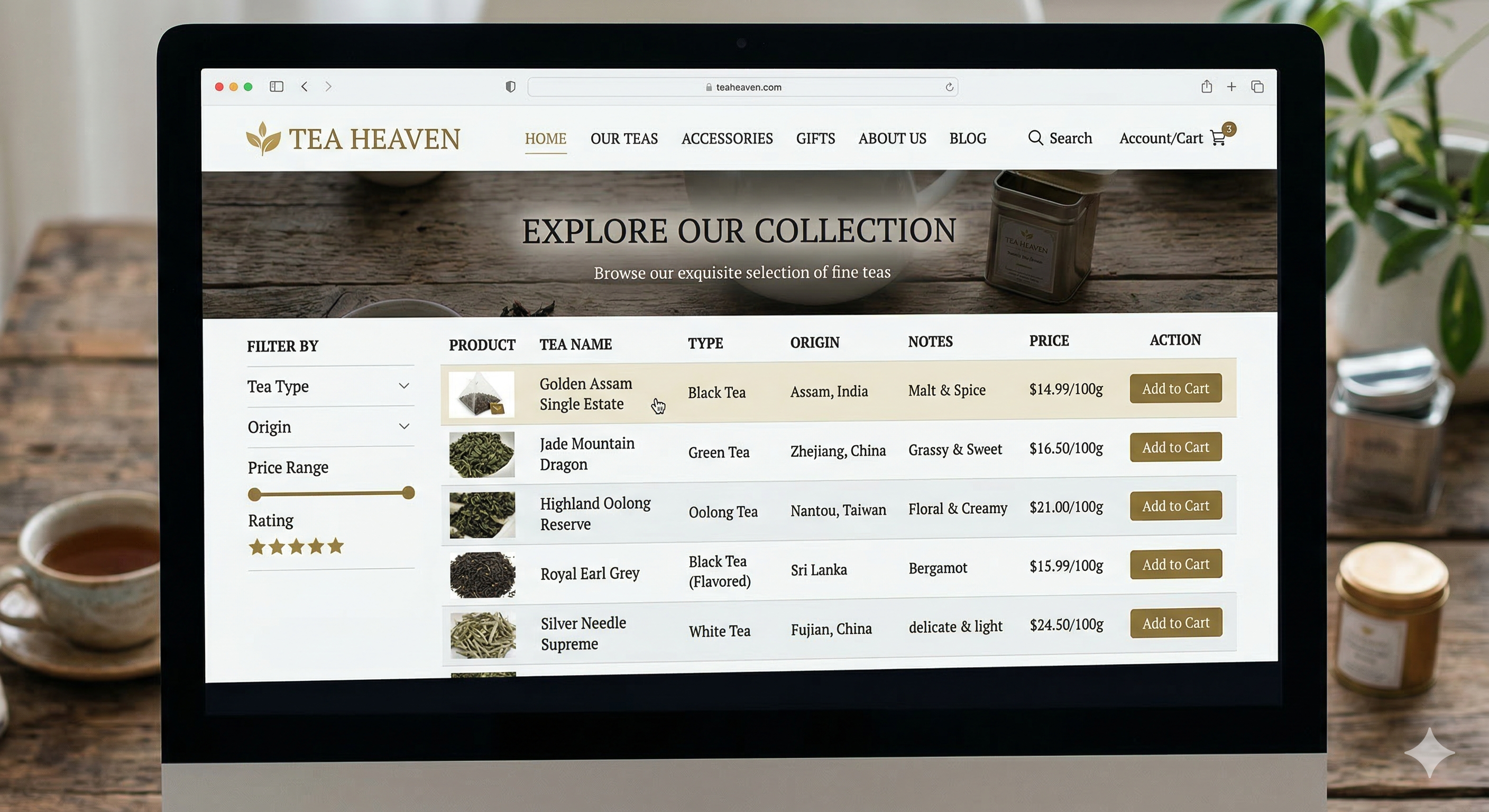Click the back navigation arrow

tap(305, 86)
